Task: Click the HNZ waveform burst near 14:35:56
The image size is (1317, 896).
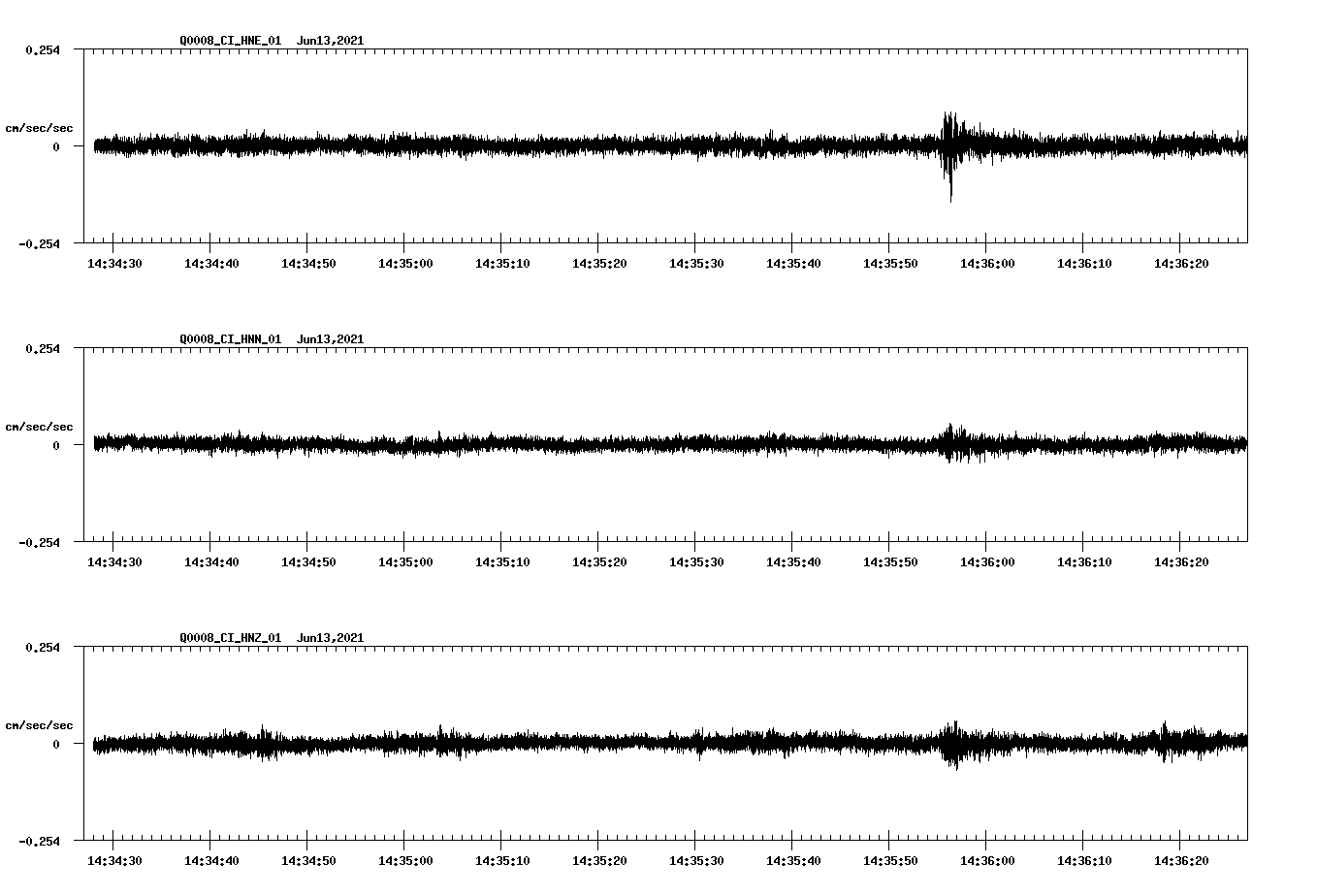Action: pyautogui.click(x=953, y=744)
